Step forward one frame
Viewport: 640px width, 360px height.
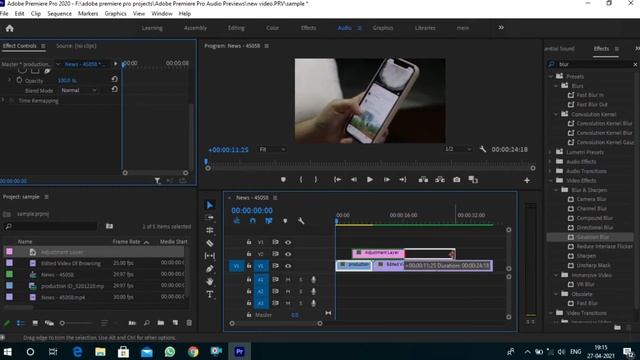[387, 180]
